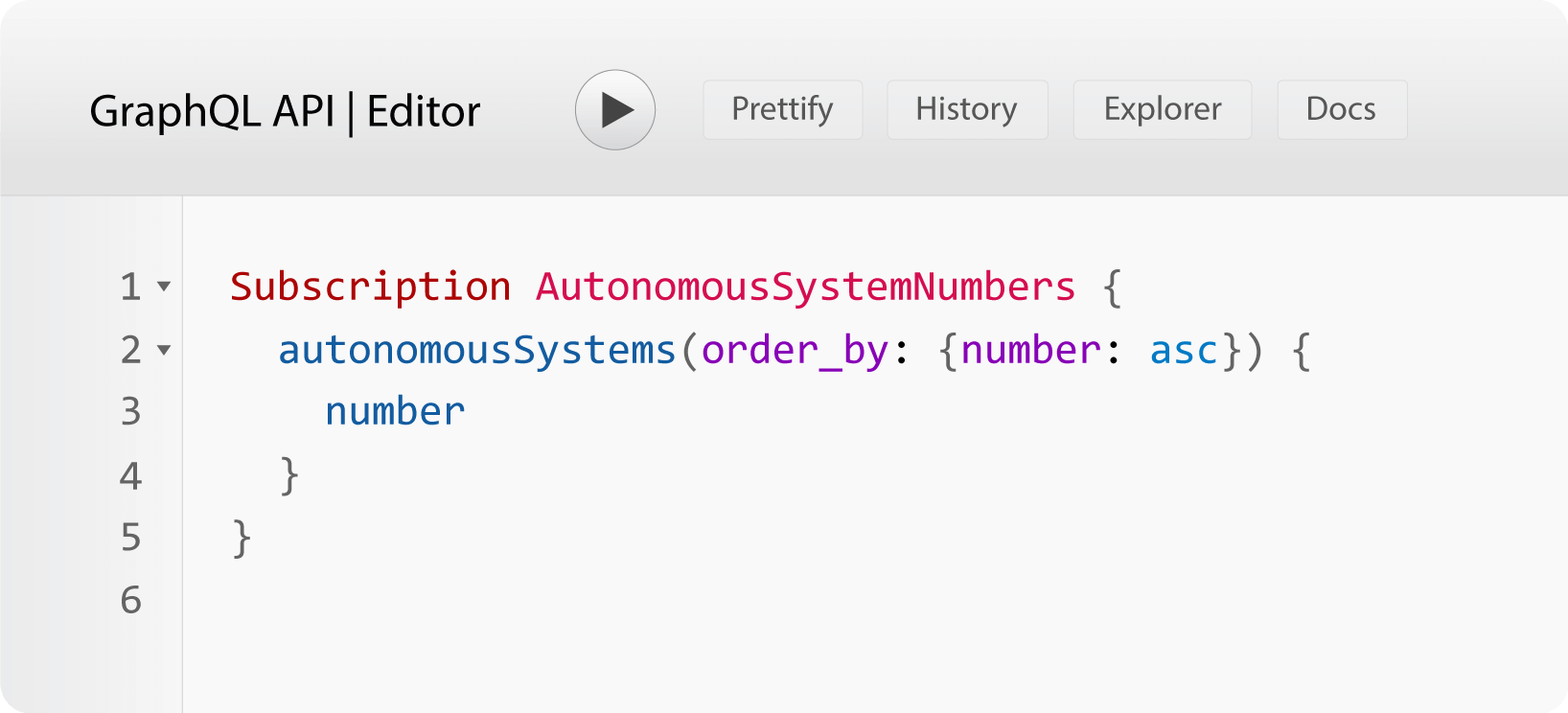Click the GraphQL API | Editor title
The width and height of the screenshot is (1568, 713).
285,112
